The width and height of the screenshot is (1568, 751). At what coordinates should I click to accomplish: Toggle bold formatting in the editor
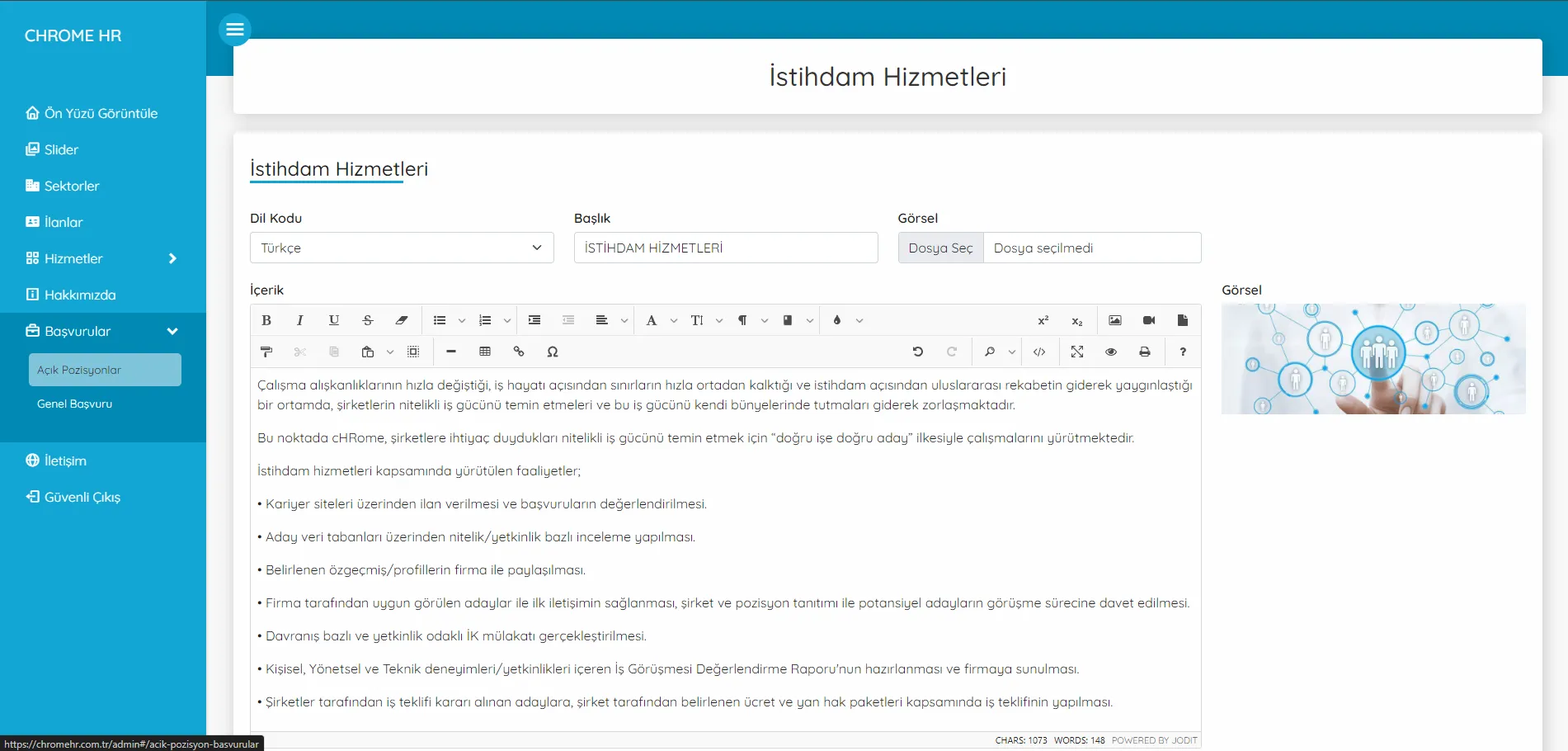tap(266, 320)
